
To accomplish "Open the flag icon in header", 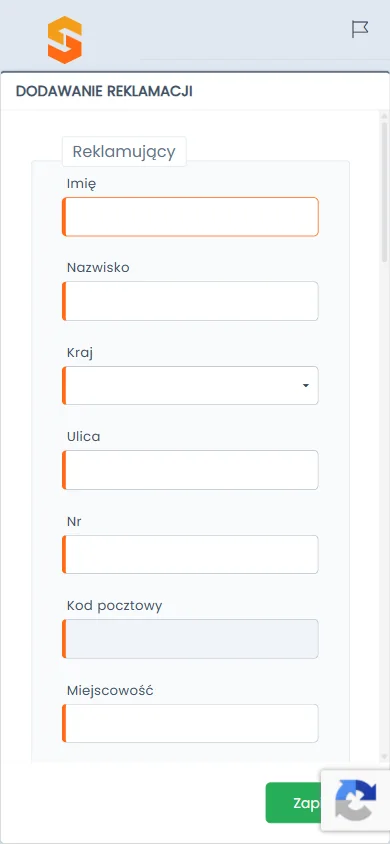I will pos(360,29).
